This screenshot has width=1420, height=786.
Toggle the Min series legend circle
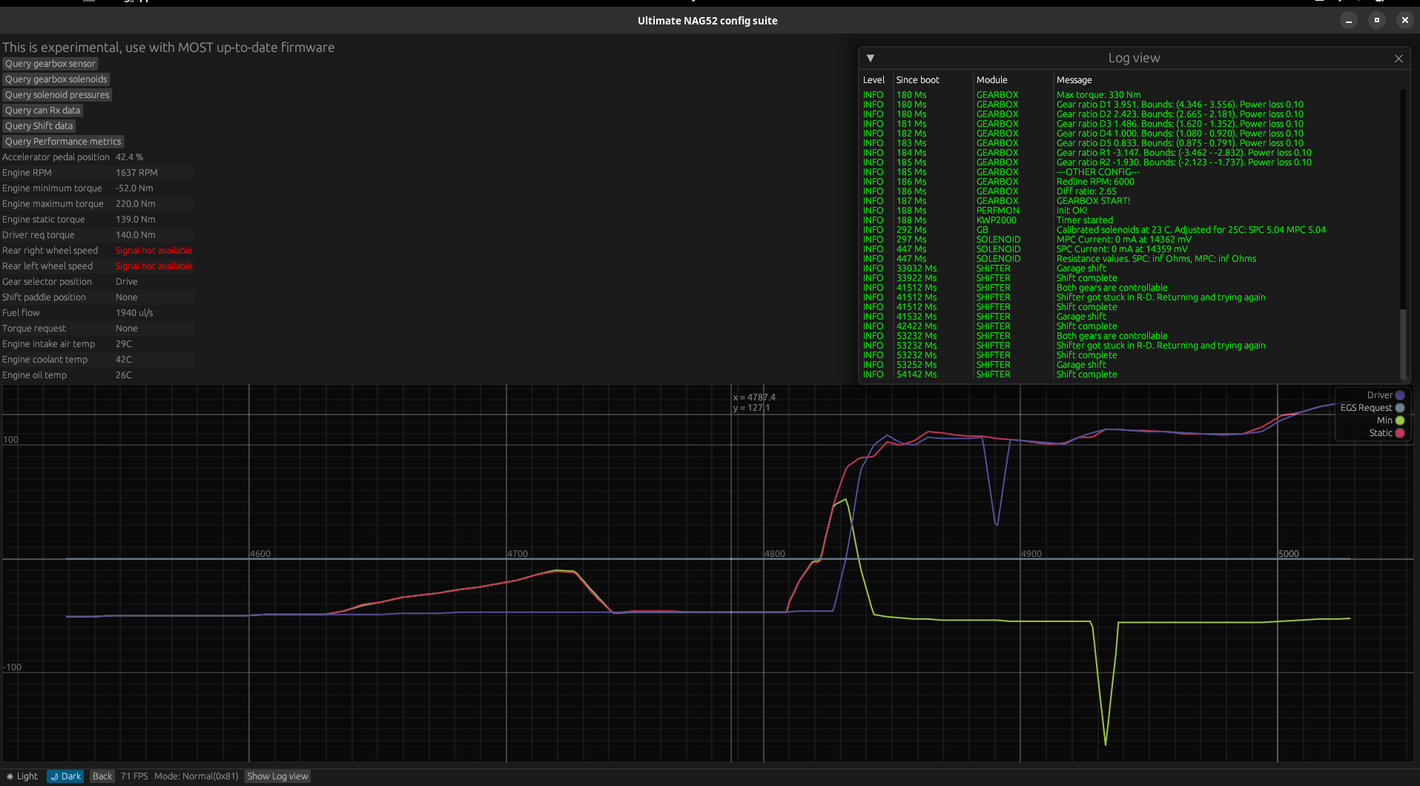point(1400,420)
